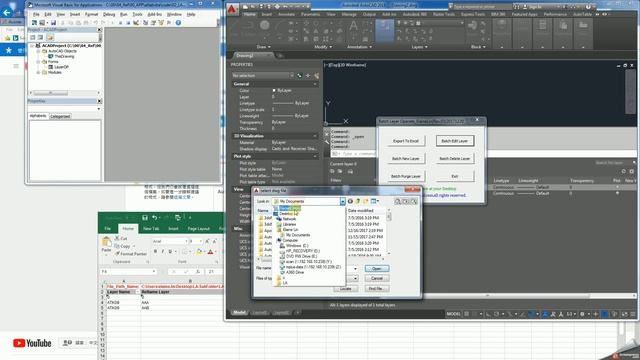Viewport: 640px width, 360px height.
Task: Open the Excel File tab
Action: (x=108, y=229)
